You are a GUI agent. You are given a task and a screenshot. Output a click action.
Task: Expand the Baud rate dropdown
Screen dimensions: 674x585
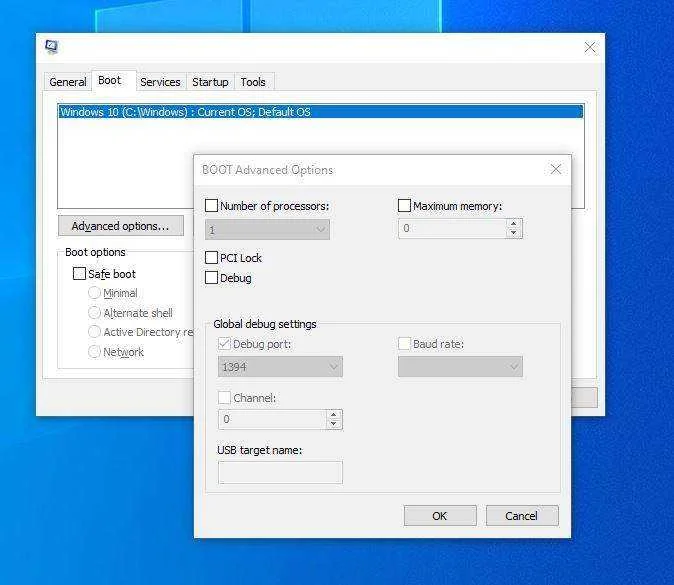(x=460, y=367)
